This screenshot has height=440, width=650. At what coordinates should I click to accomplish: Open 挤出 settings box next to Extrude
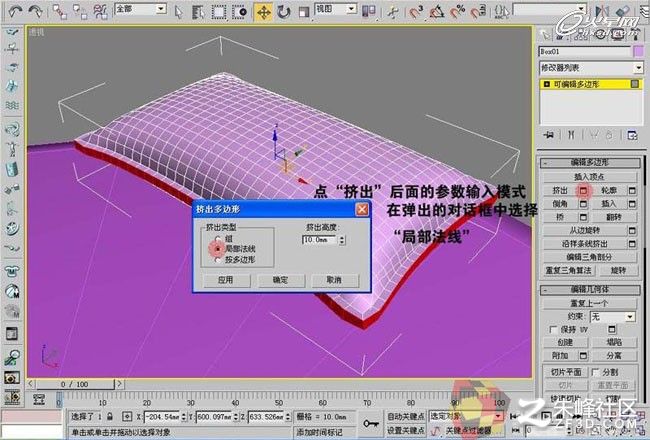tap(583, 191)
